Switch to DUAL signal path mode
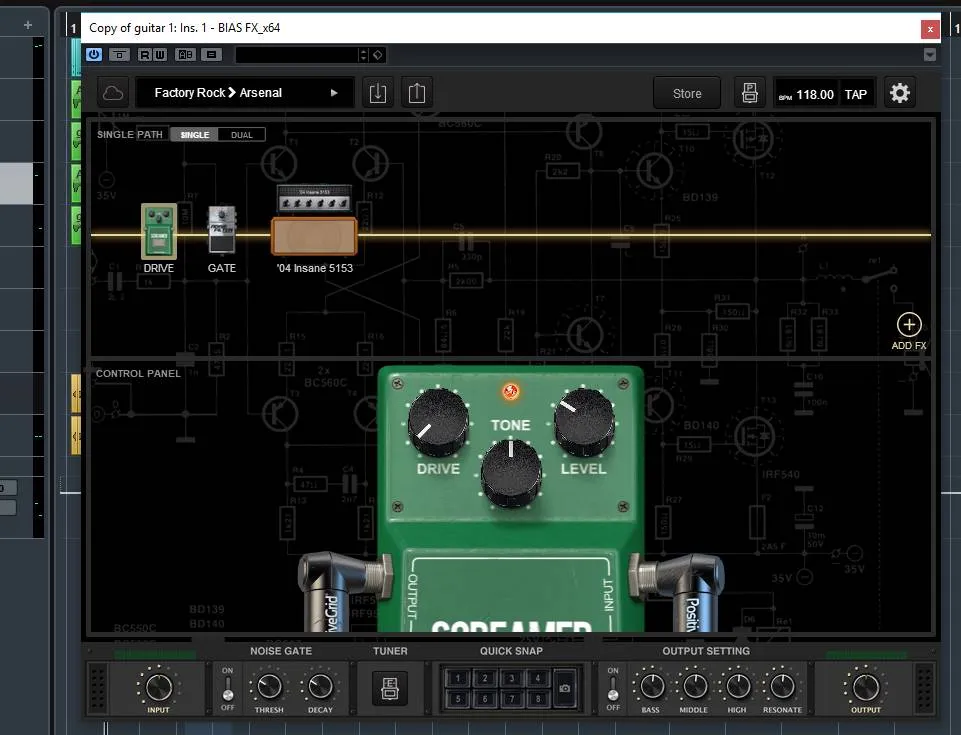961x735 pixels. [x=241, y=135]
